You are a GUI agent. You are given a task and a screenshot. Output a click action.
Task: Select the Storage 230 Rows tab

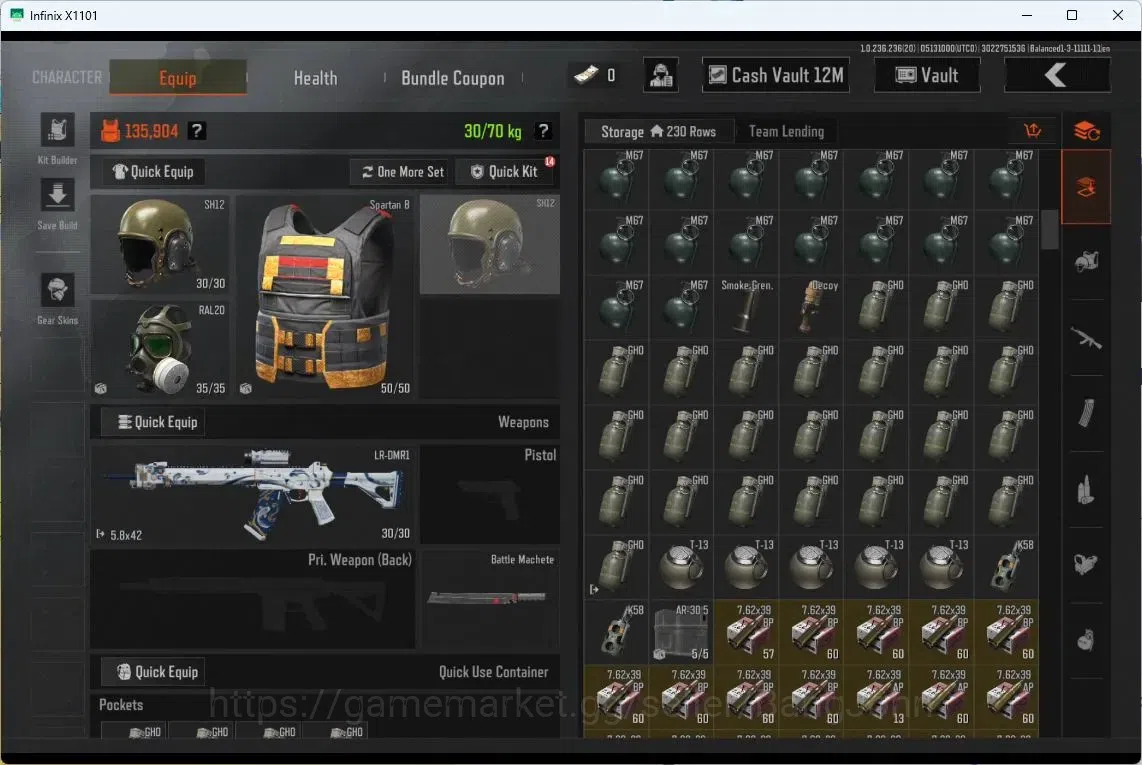tap(659, 132)
